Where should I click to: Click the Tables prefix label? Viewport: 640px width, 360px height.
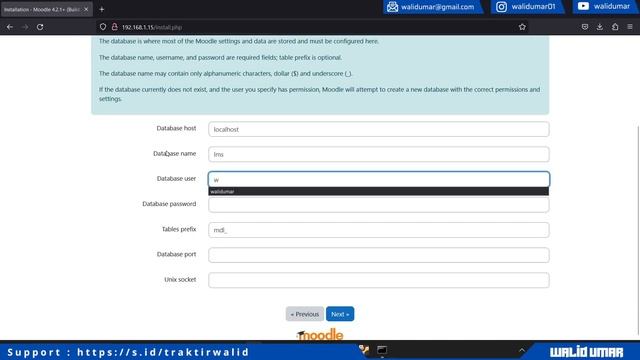[x=179, y=229]
